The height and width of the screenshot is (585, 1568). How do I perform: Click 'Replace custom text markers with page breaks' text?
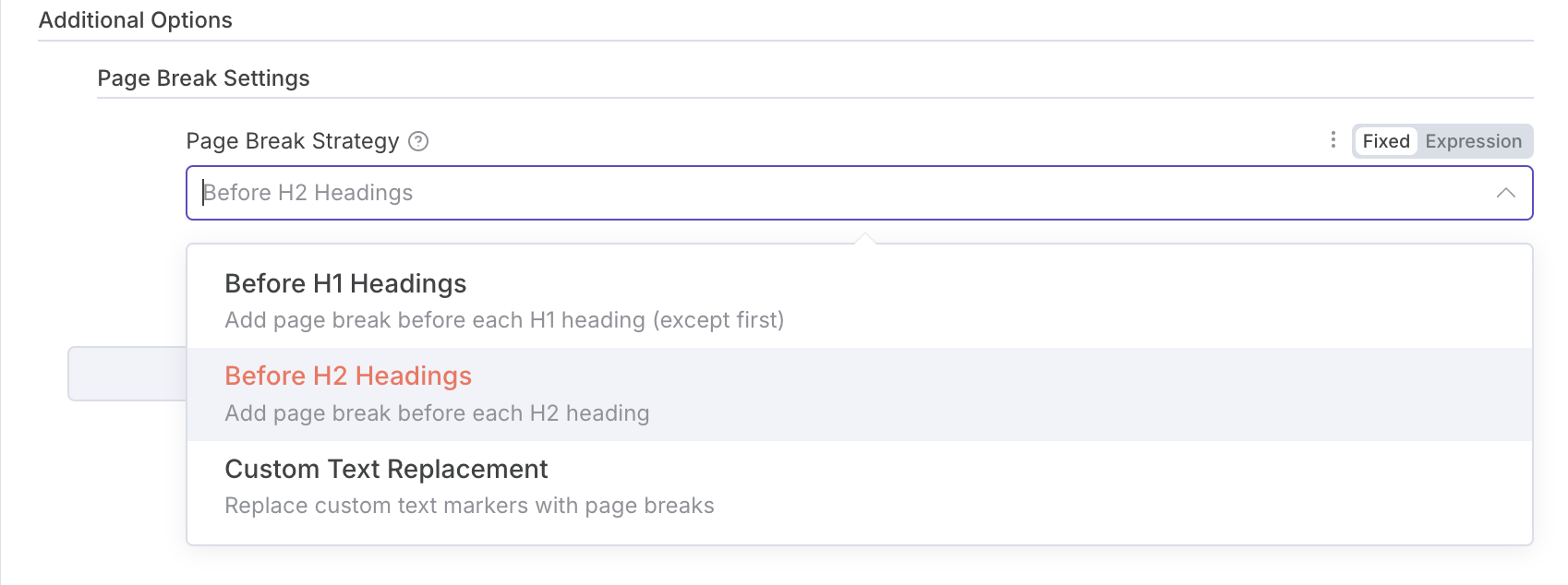[x=469, y=506]
